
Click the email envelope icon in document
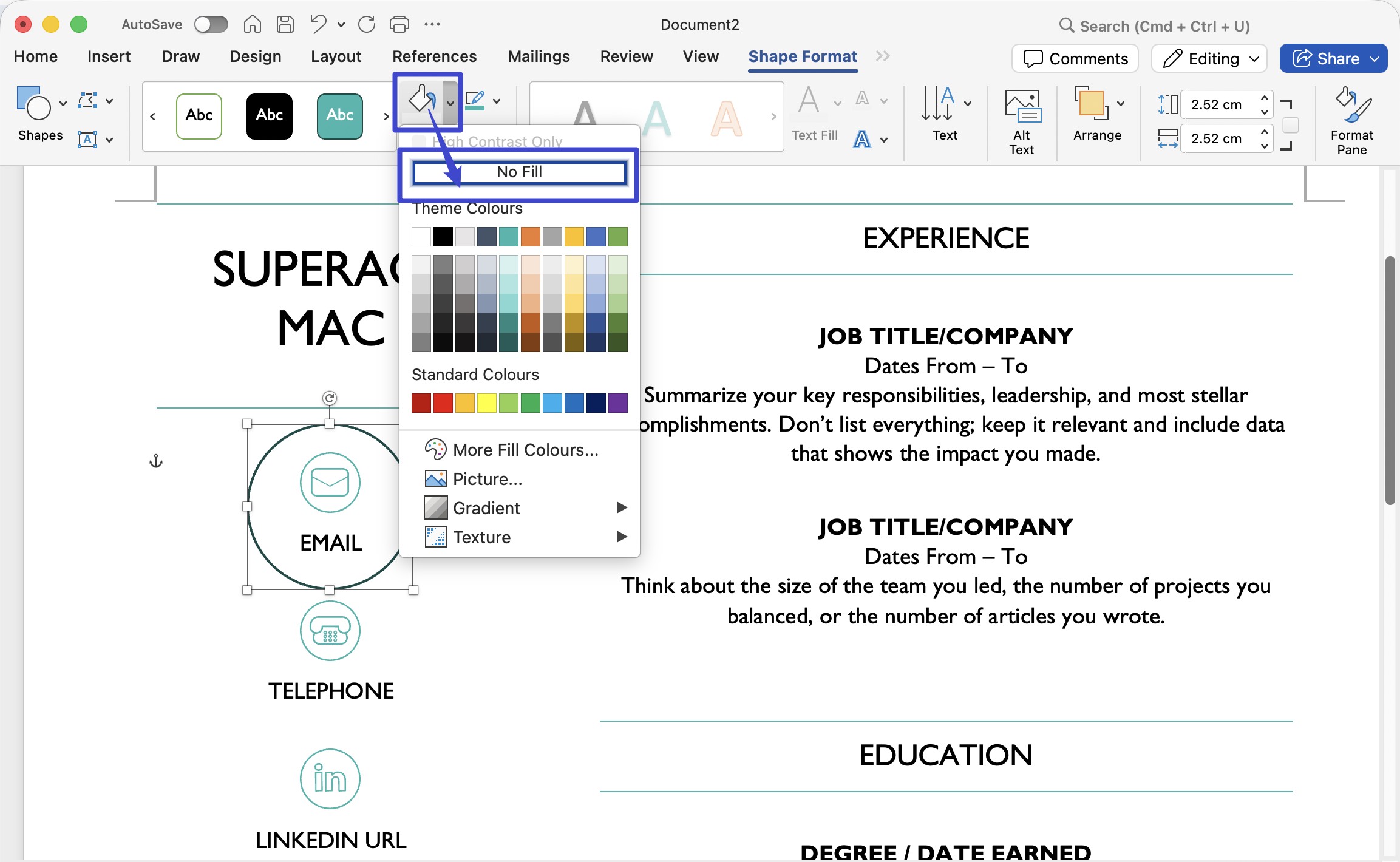click(x=330, y=483)
